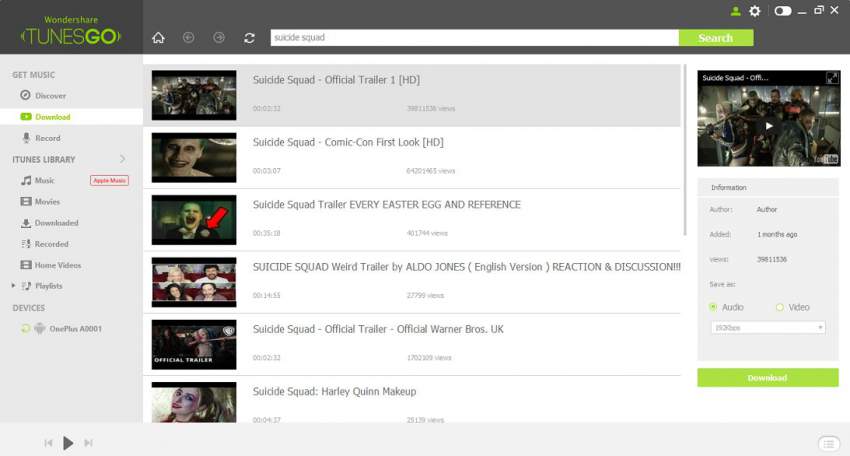Click the Movies film icon
This screenshot has height=456, width=850.
26,201
